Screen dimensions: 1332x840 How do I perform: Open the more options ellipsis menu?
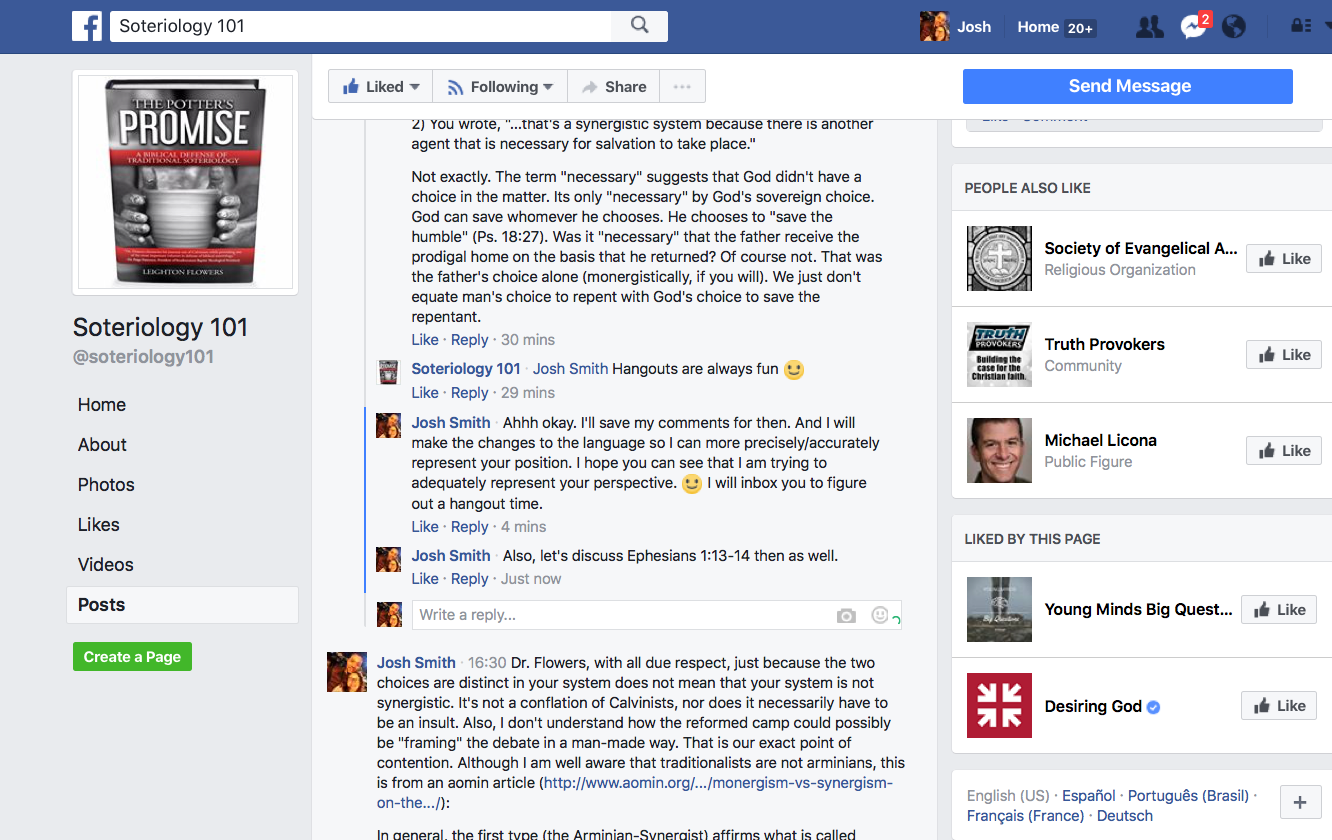point(682,87)
